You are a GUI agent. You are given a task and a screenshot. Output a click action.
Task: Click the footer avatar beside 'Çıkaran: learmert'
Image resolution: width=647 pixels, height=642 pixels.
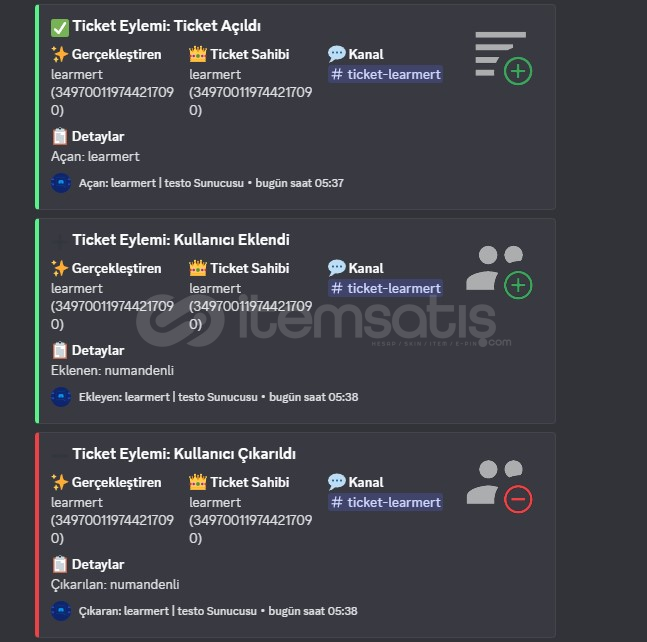click(61, 611)
